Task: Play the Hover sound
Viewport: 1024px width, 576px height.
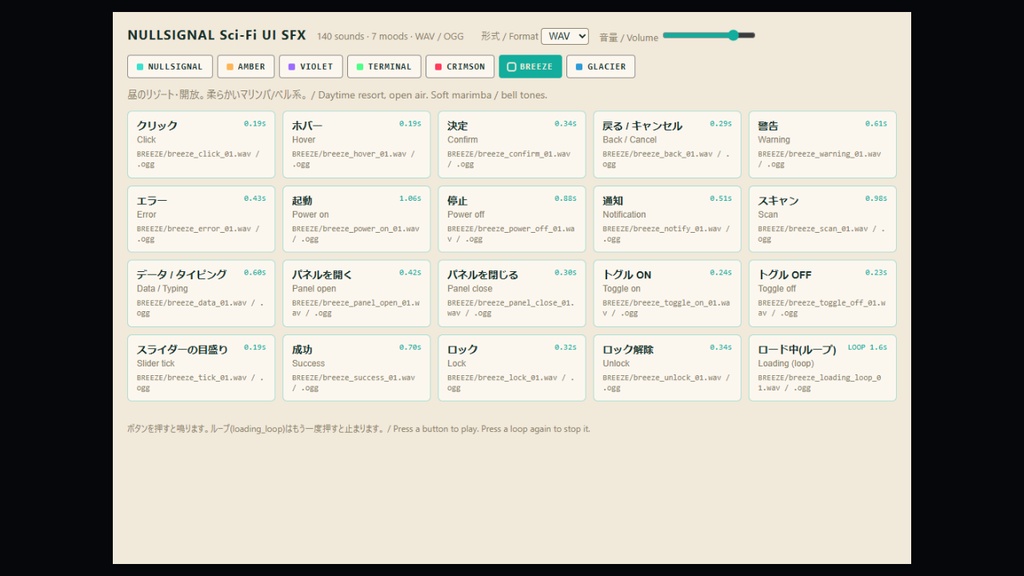Action: [357, 144]
